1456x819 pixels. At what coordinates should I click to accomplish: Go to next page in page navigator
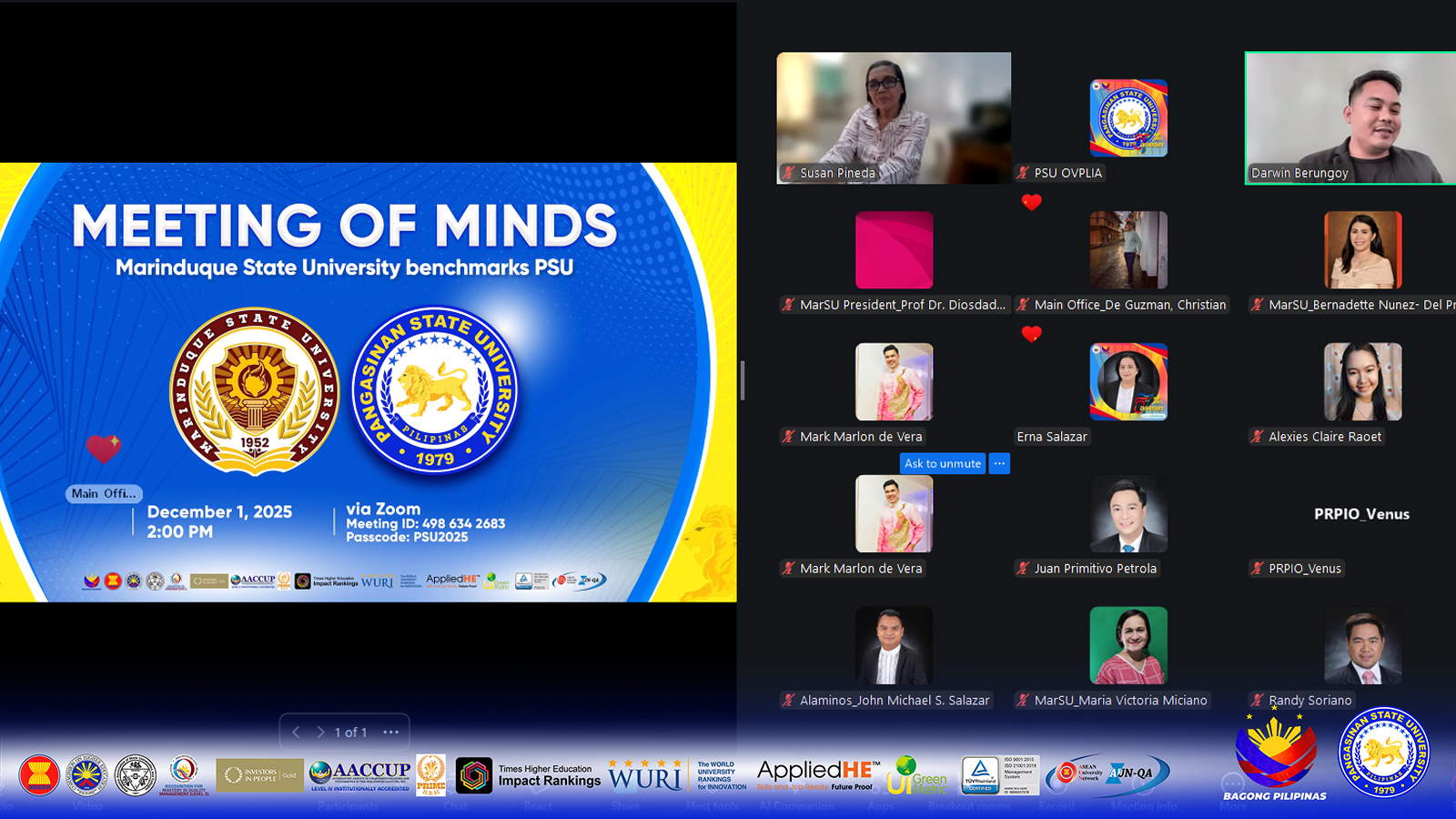[320, 732]
